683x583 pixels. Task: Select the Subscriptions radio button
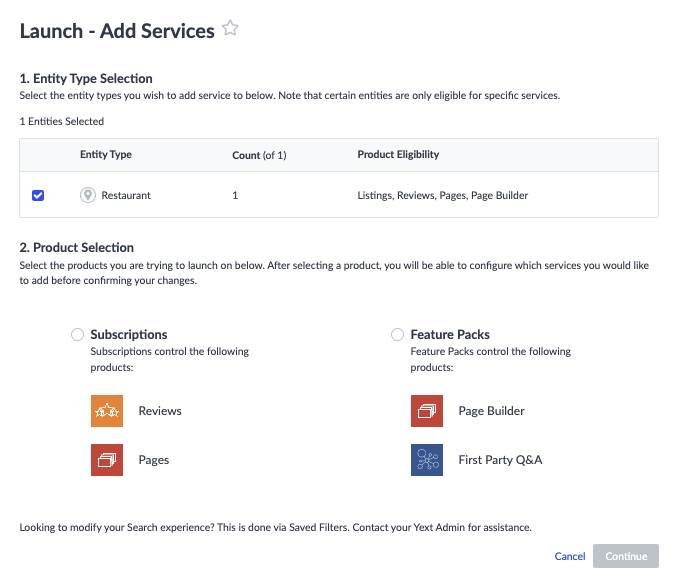(x=78, y=335)
